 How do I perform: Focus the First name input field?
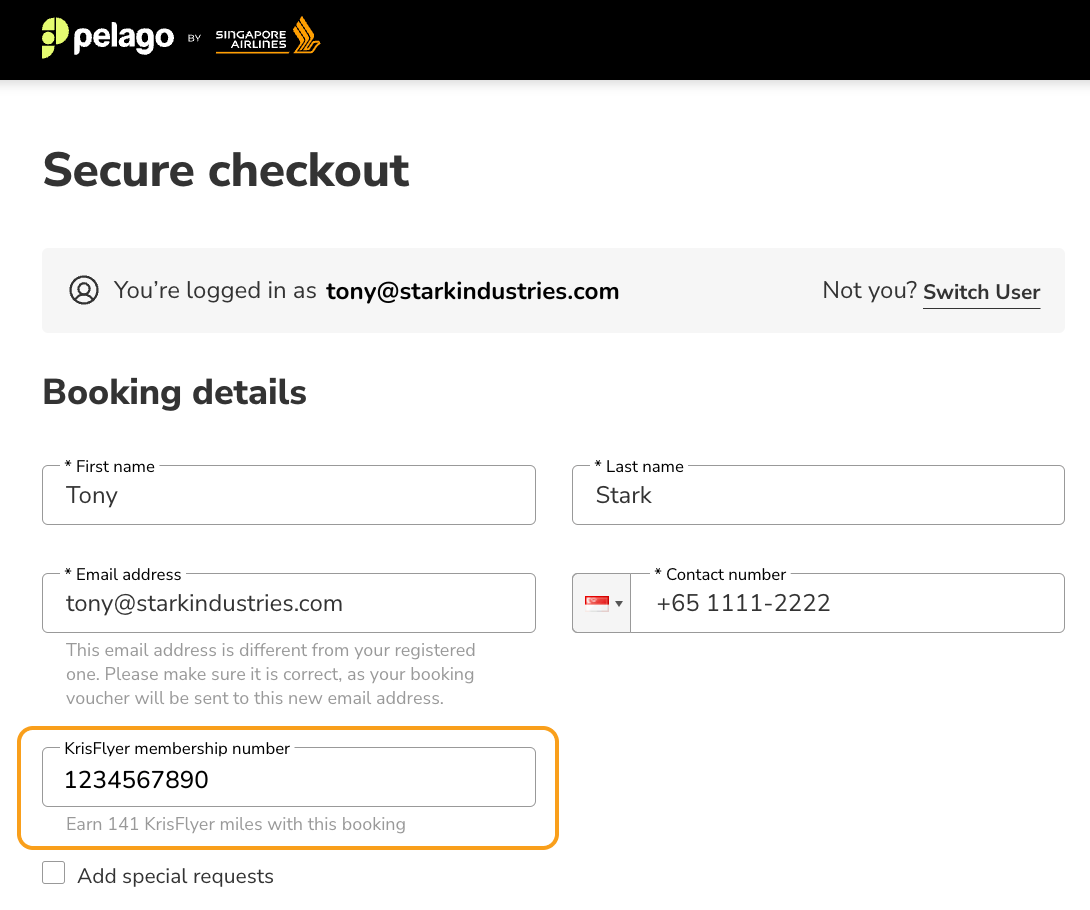pyautogui.click(x=288, y=495)
